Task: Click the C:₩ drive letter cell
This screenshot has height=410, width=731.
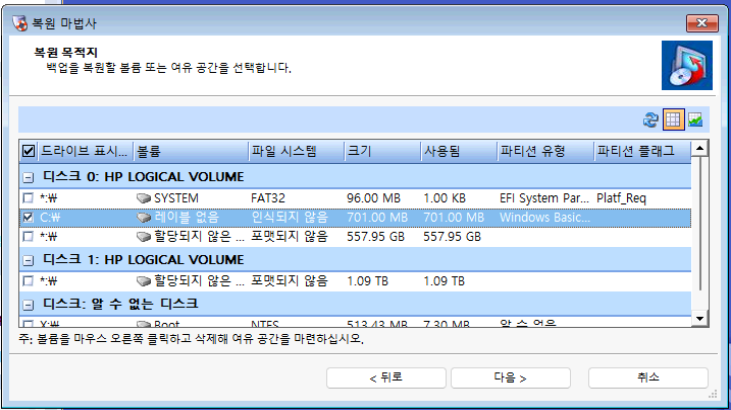Action: pyautogui.click(x=50, y=217)
